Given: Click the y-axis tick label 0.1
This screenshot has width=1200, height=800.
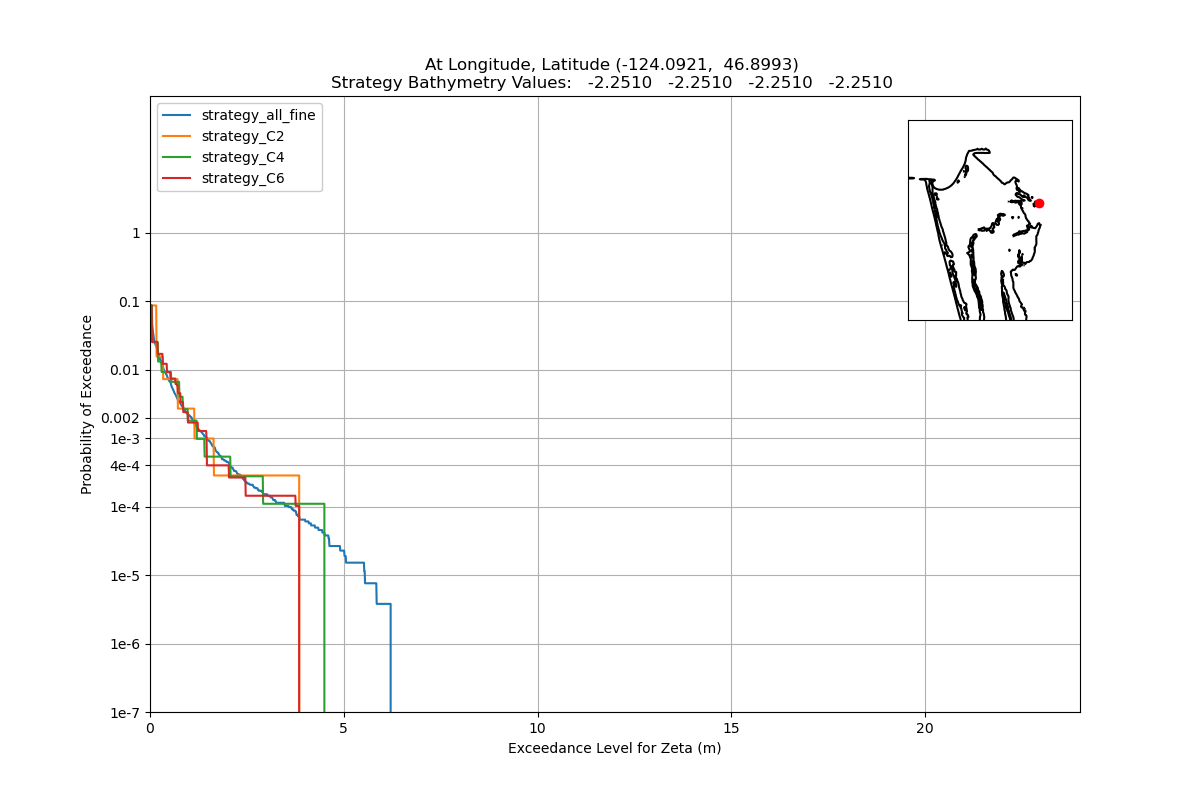Looking at the screenshot, I should click(130, 301).
